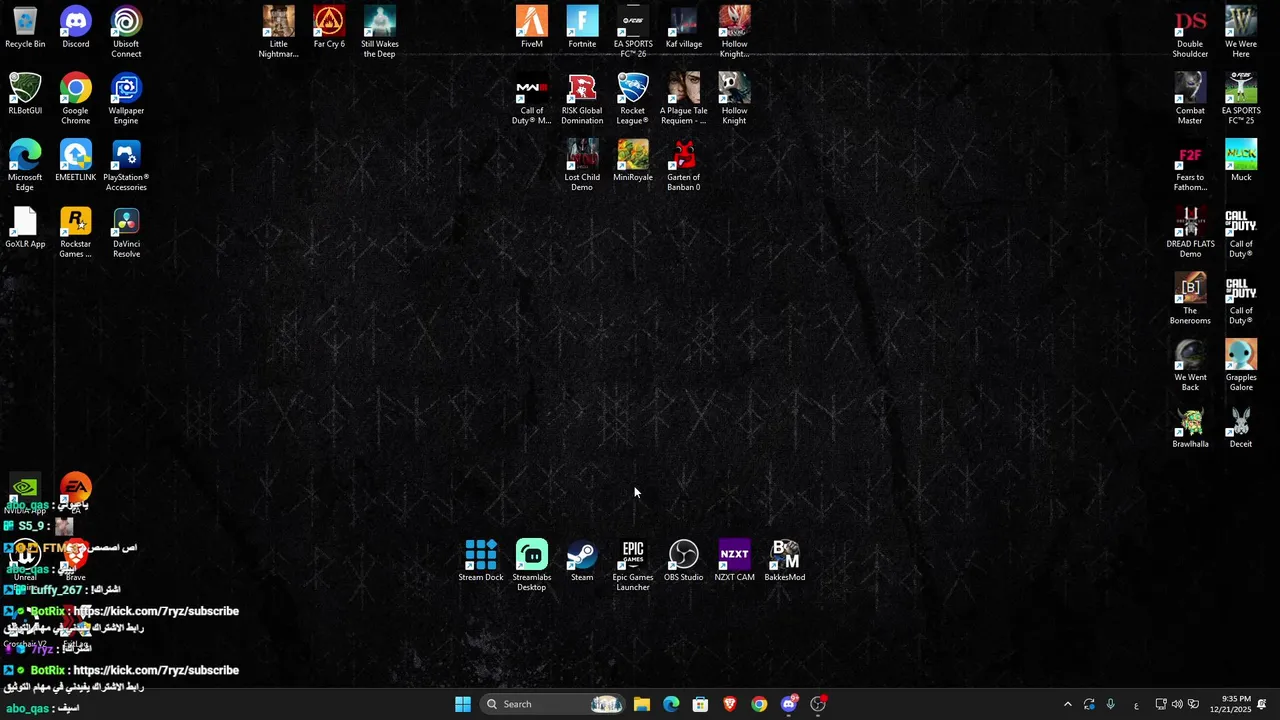Open the Fears to Fathom shortcut
Viewport: 1280px width, 720px height.
point(1190,166)
